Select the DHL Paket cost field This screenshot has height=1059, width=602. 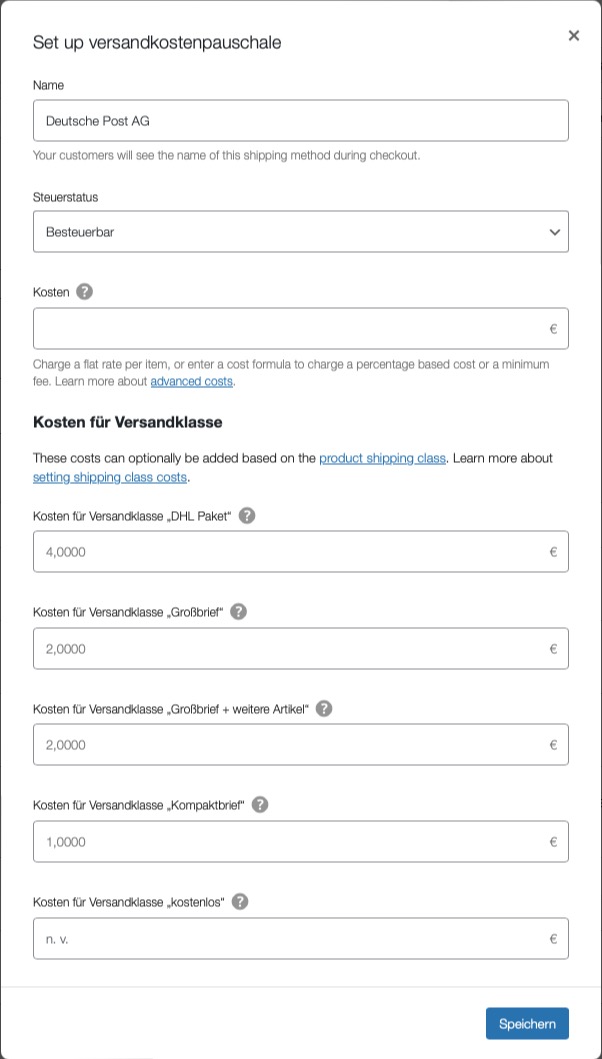tap(301, 552)
